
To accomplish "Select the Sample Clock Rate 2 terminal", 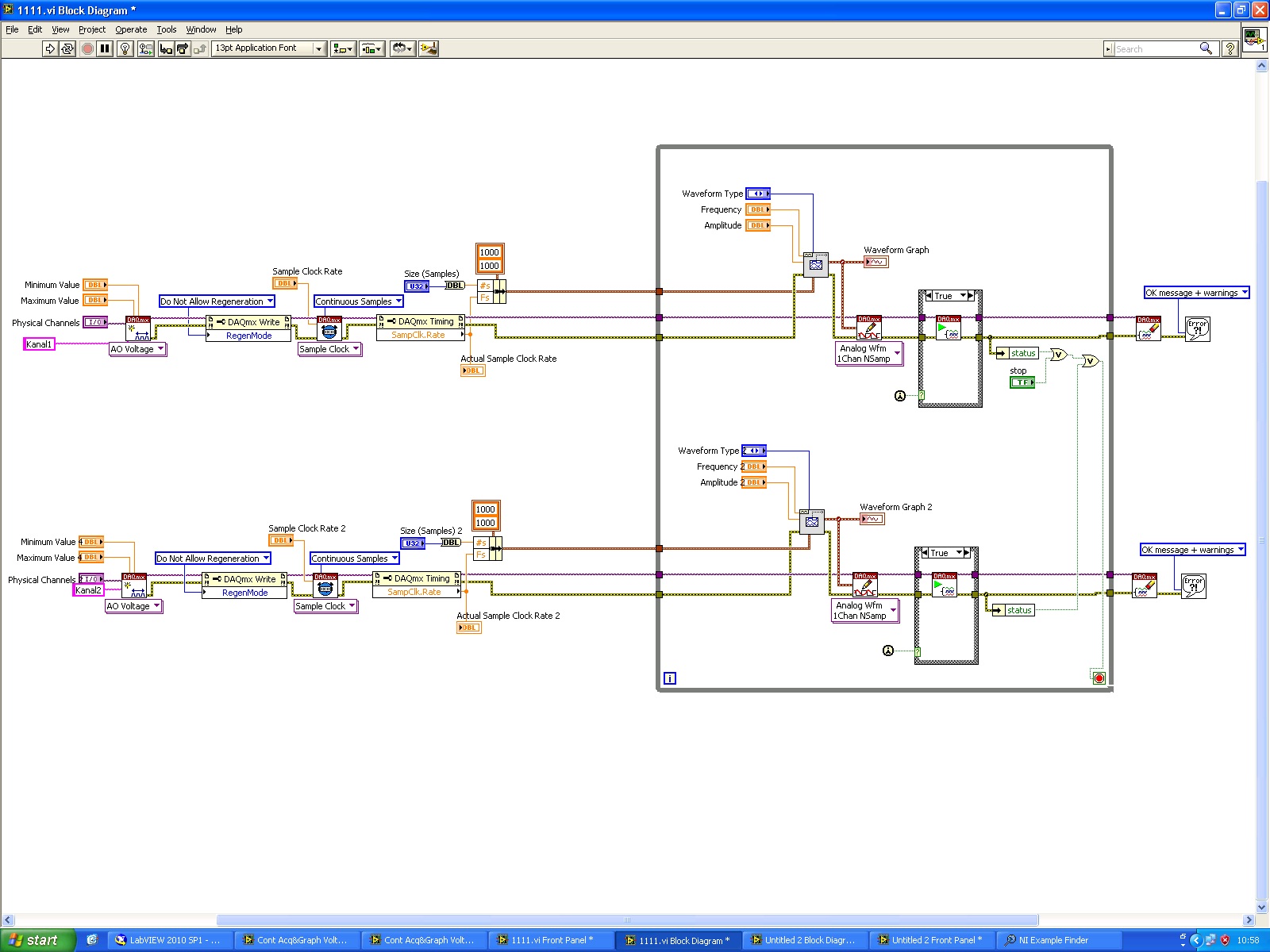I will click(x=281, y=541).
